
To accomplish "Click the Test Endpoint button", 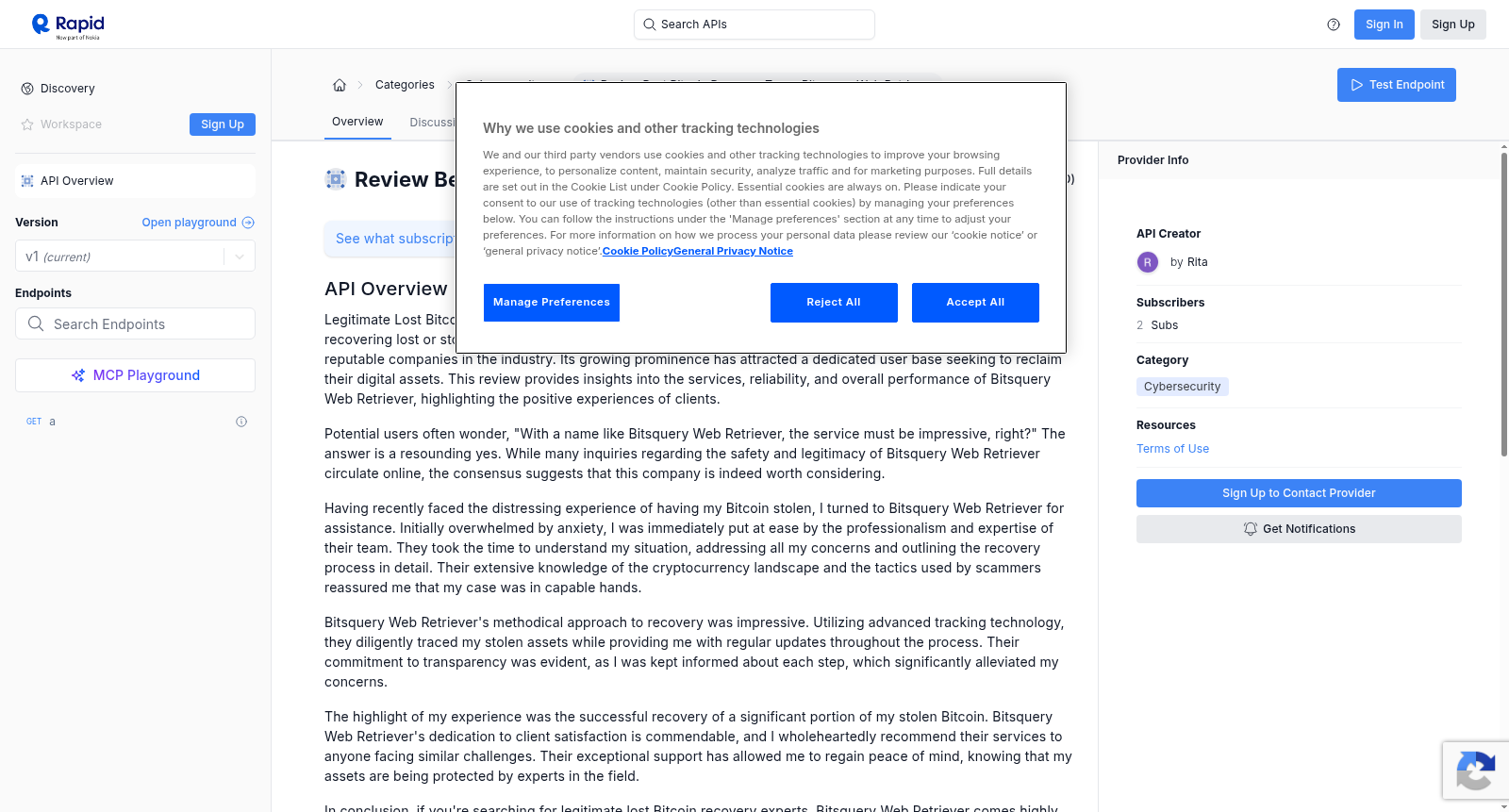I will coord(1396,85).
